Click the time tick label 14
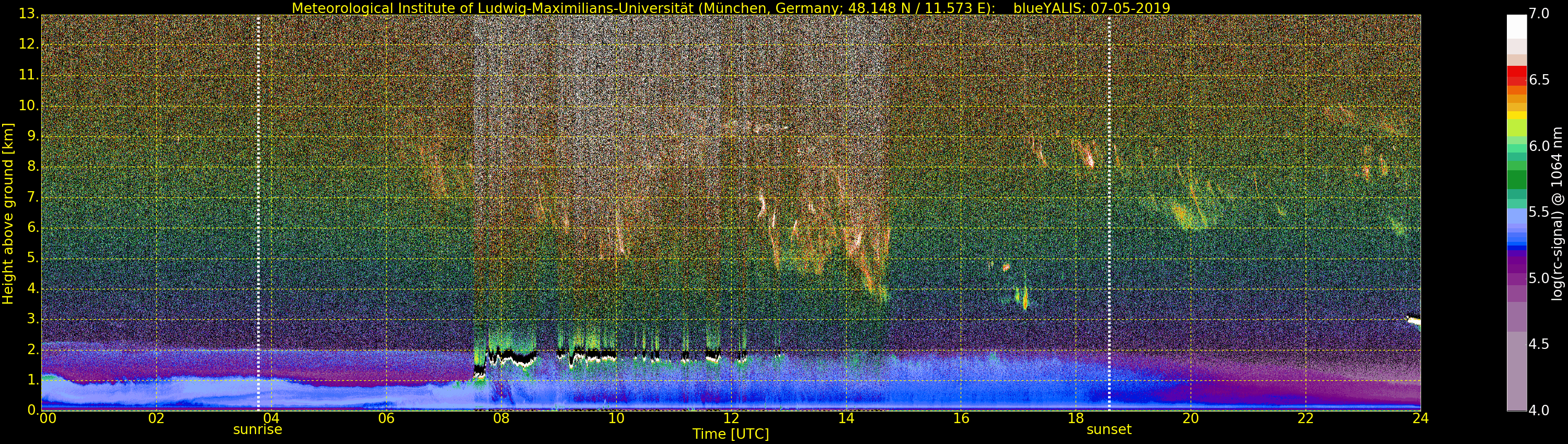Viewport: 1568px width, 444px height. click(x=846, y=418)
